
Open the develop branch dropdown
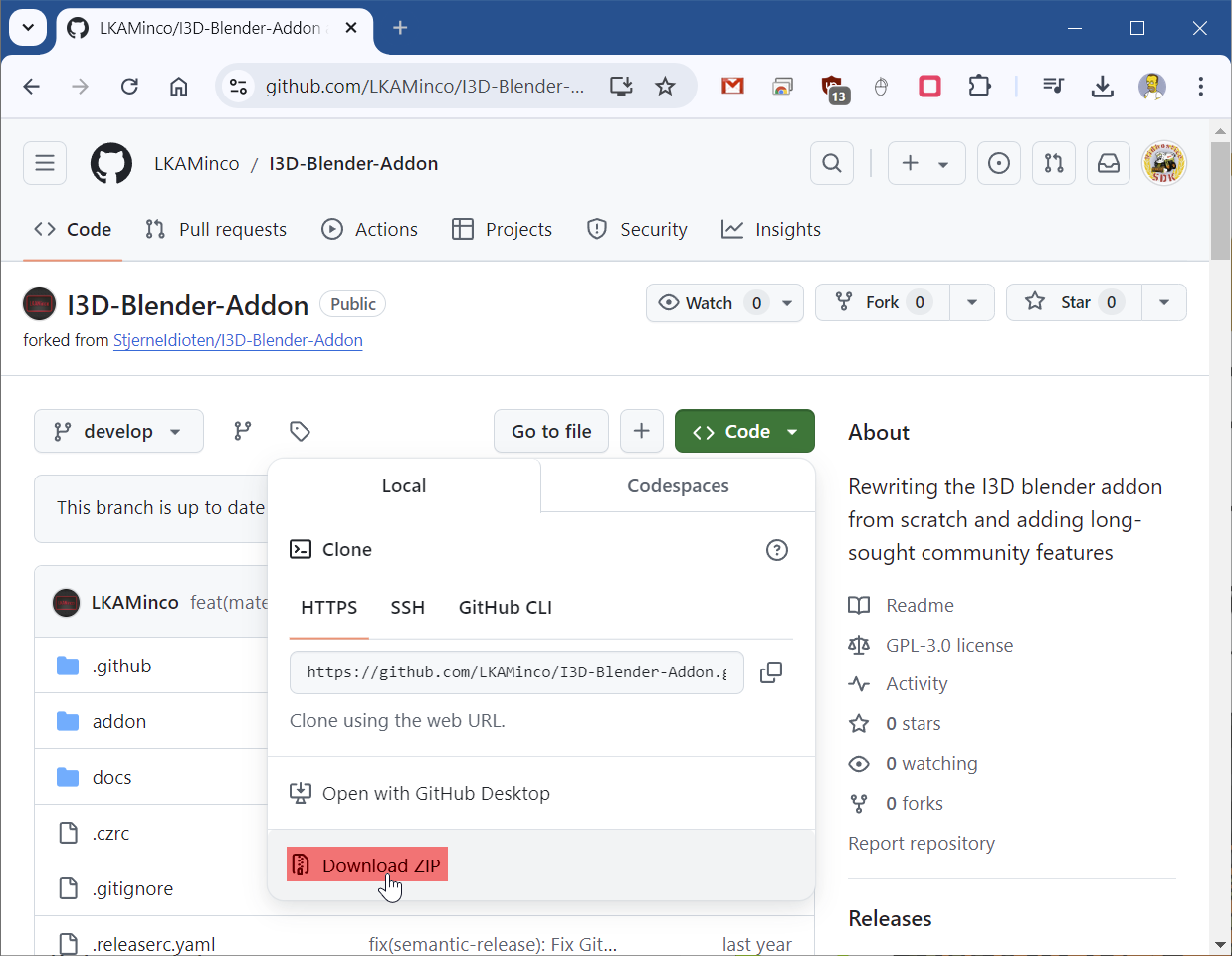[118, 431]
